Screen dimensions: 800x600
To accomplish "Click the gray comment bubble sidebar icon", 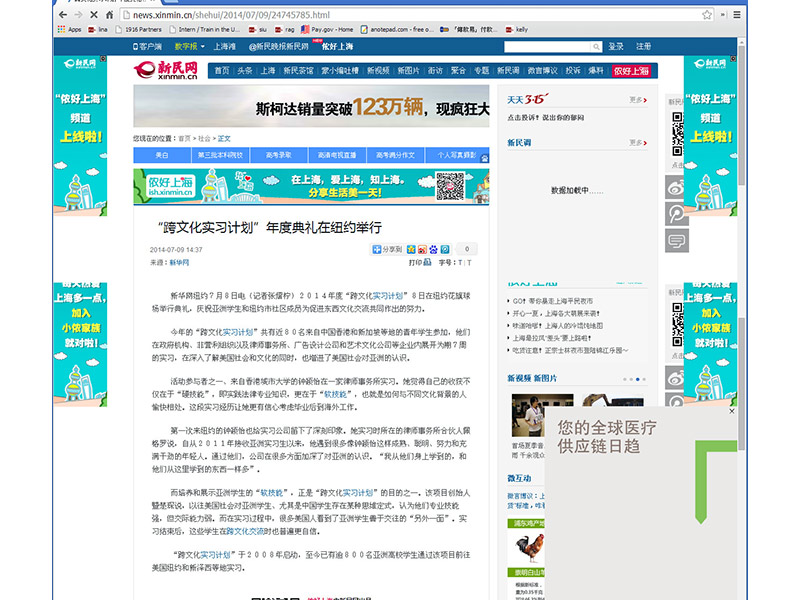I will [677, 241].
